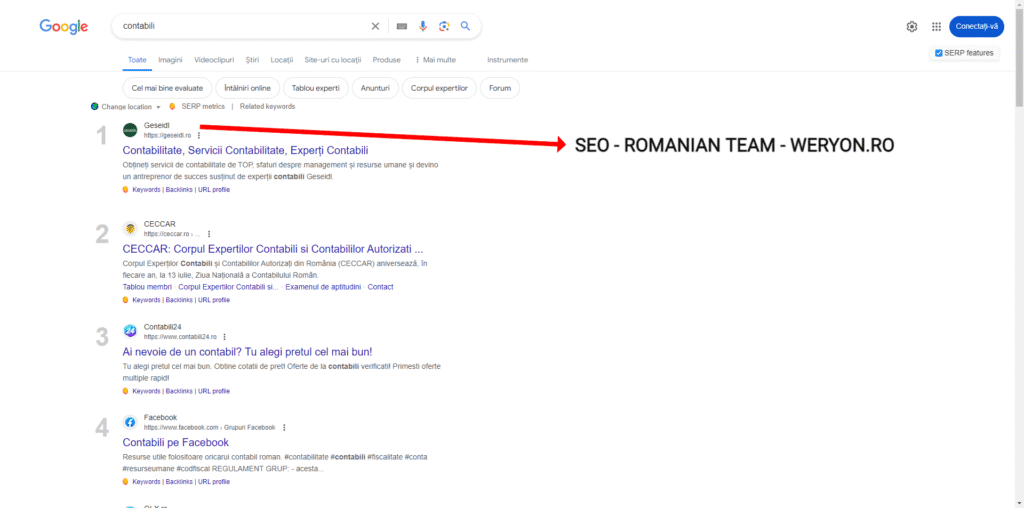
Task: Open Google apps grid icon
Action: 936,27
